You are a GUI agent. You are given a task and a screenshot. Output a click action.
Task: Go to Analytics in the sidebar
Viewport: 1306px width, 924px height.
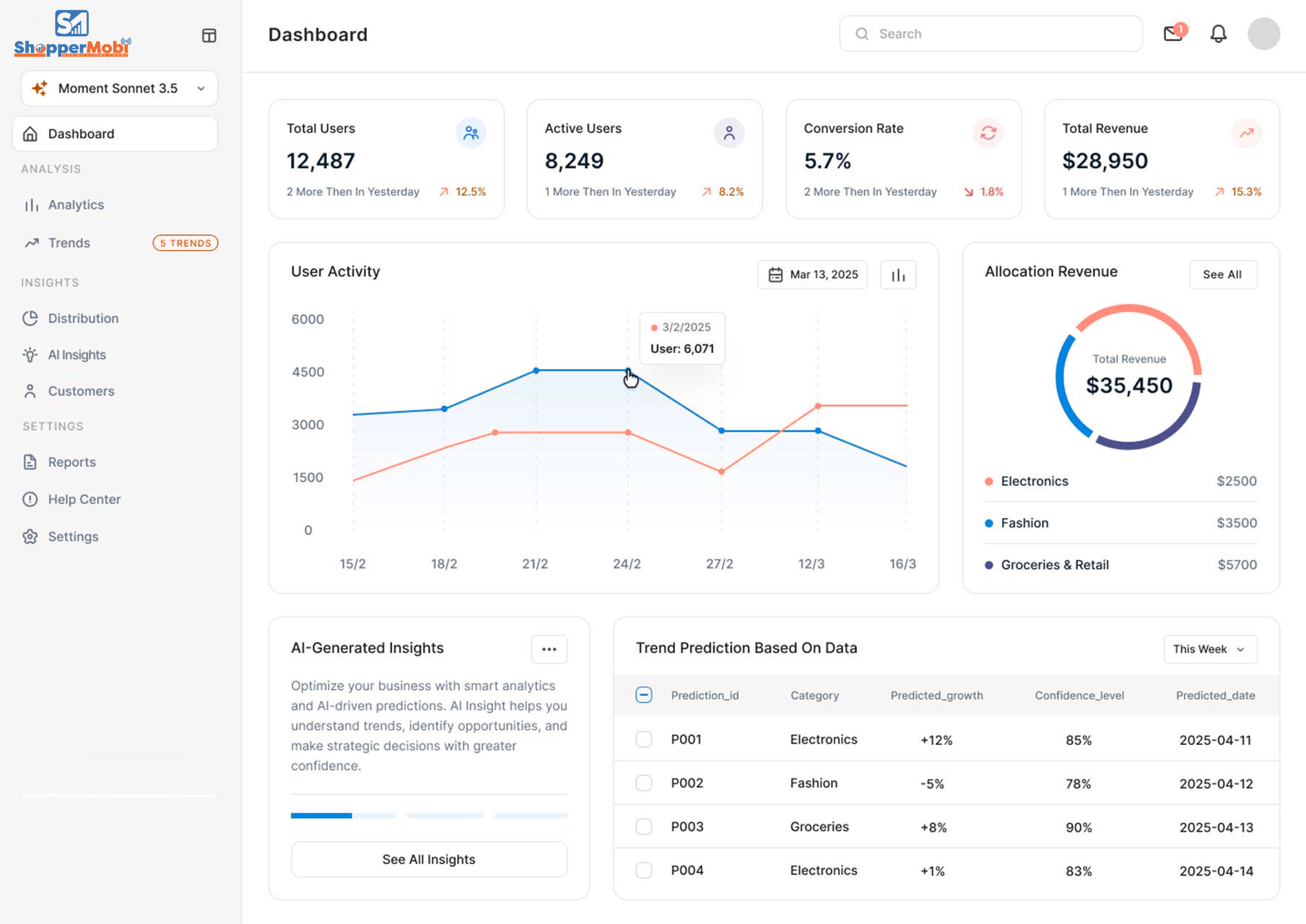(76, 205)
